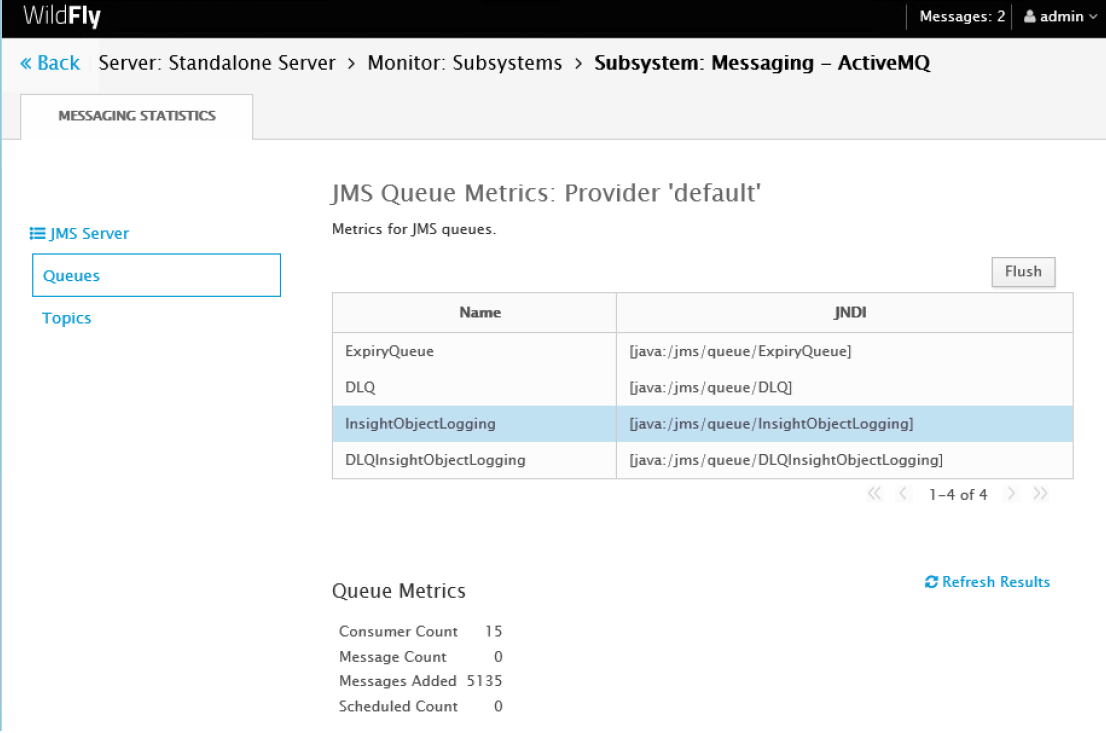Click the Refresh Results icon
This screenshot has width=1106, height=733.
[931, 582]
